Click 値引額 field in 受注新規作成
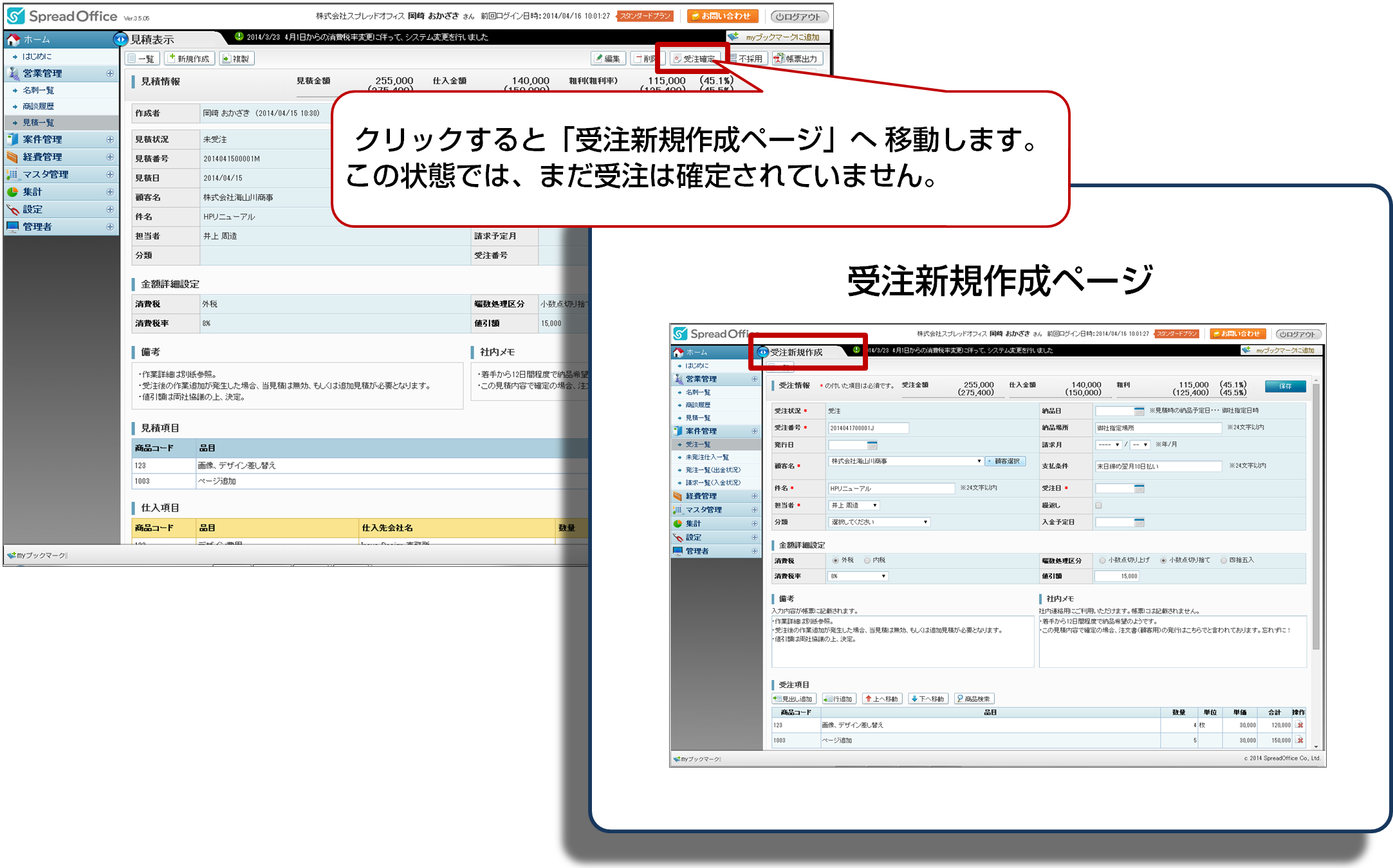The height and width of the screenshot is (868, 1393). [1117, 577]
